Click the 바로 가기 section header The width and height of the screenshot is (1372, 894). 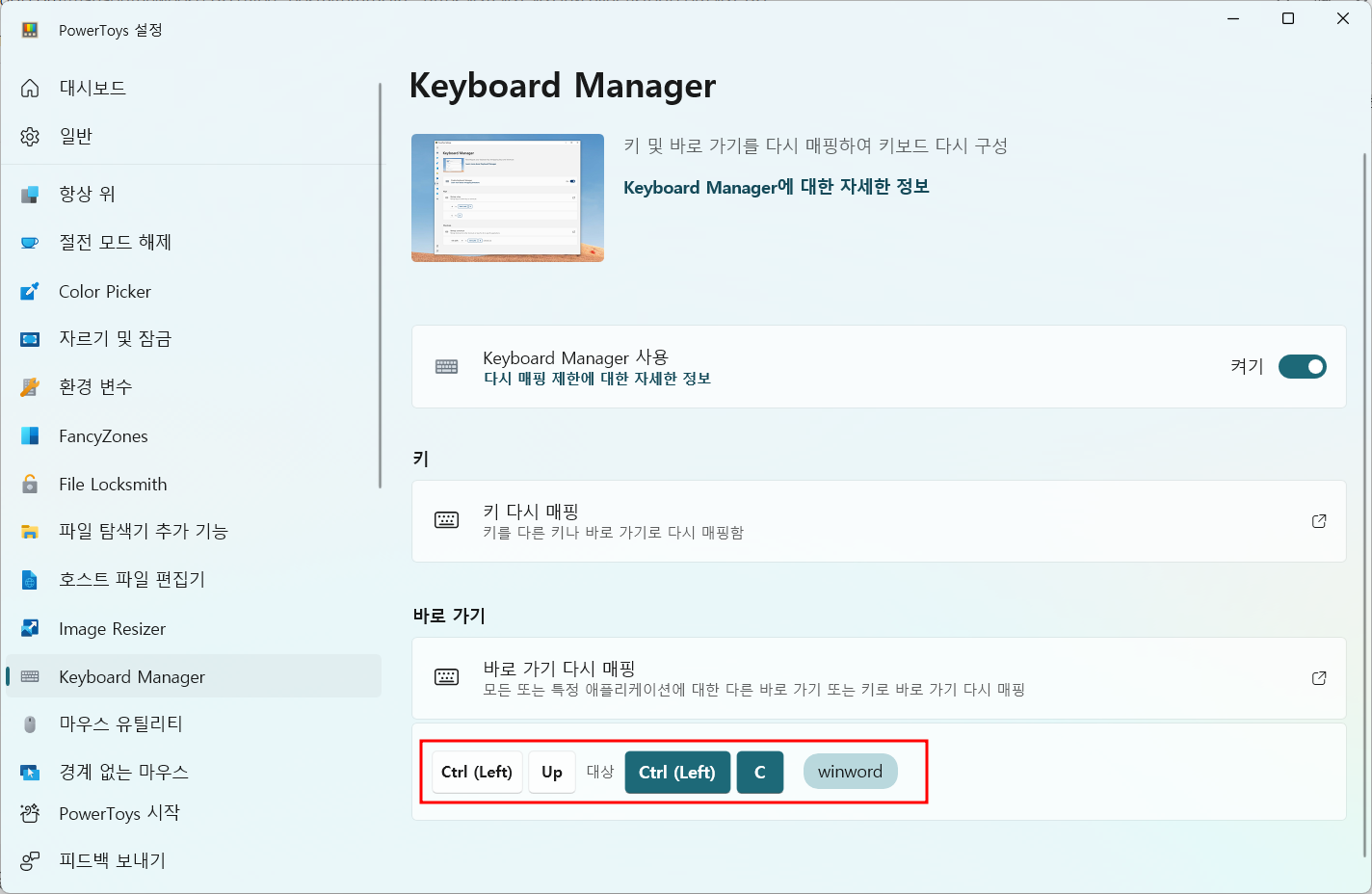click(x=449, y=616)
